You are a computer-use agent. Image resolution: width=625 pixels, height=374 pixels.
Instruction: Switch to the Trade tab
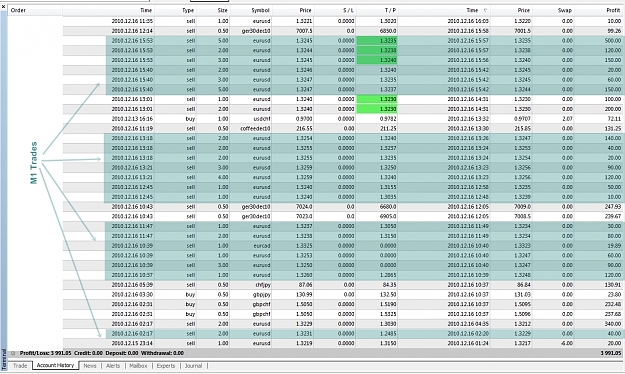[20, 366]
